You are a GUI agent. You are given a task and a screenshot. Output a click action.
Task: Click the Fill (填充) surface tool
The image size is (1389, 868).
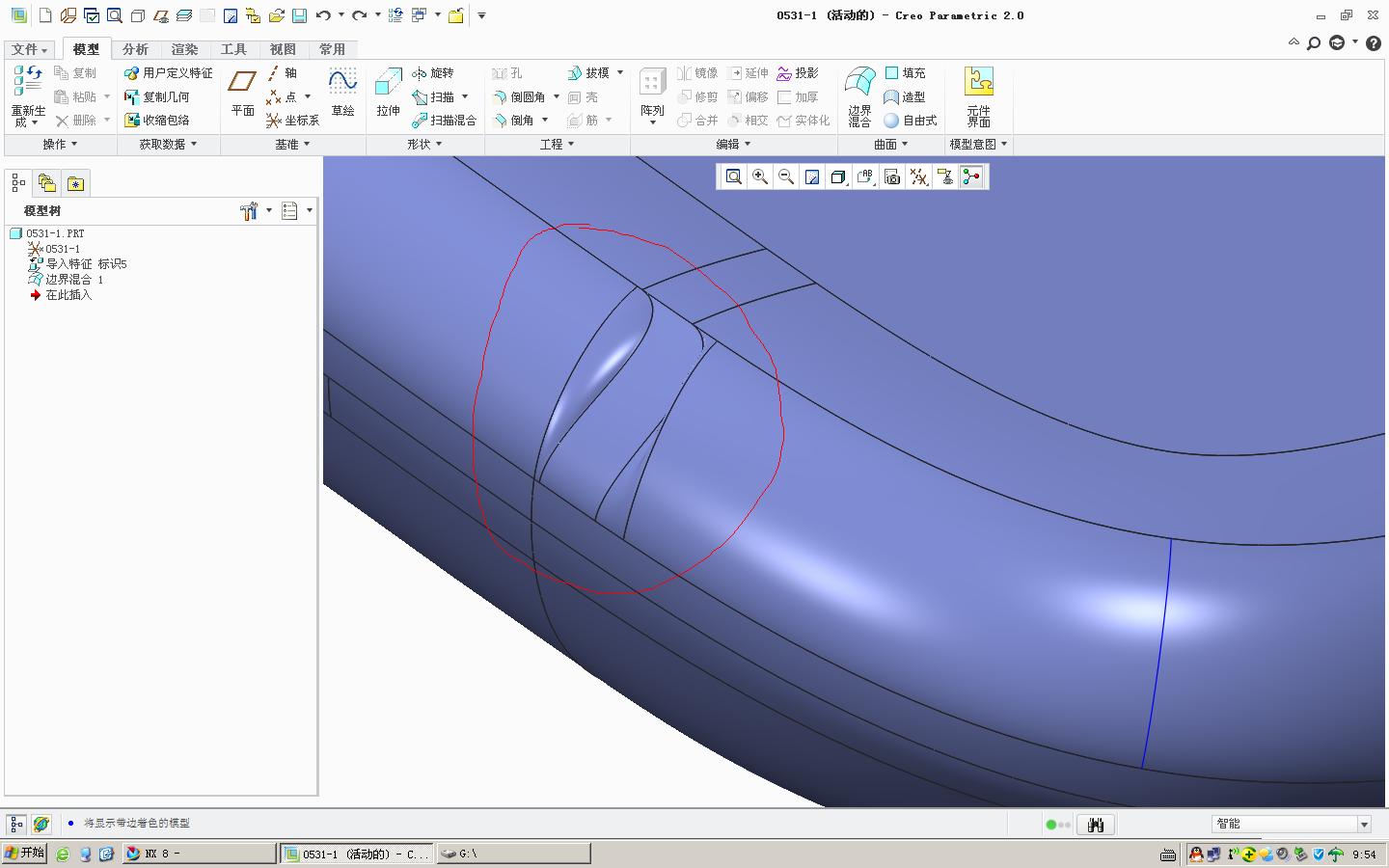pyautogui.click(x=905, y=73)
